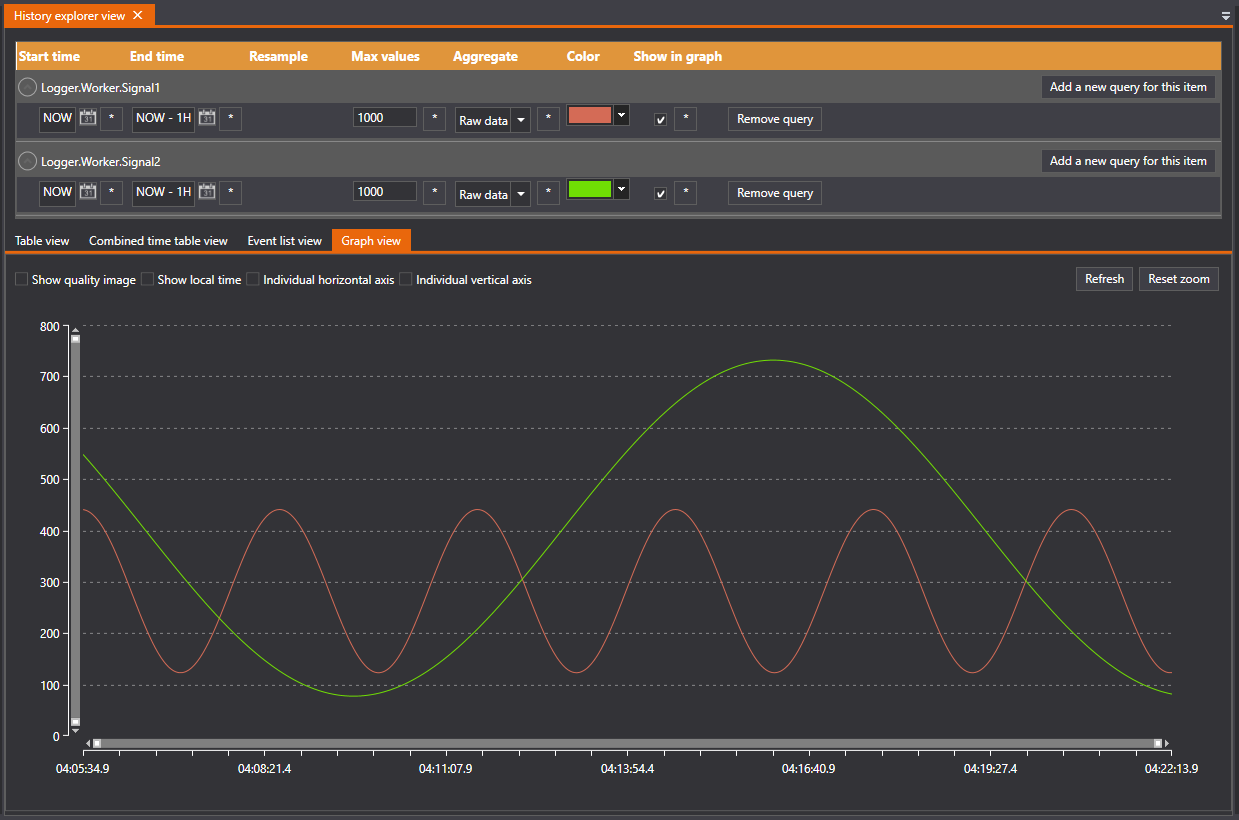Open start time calendar for Signal2
The image size is (1239, 820).
[x=88, y=192]
